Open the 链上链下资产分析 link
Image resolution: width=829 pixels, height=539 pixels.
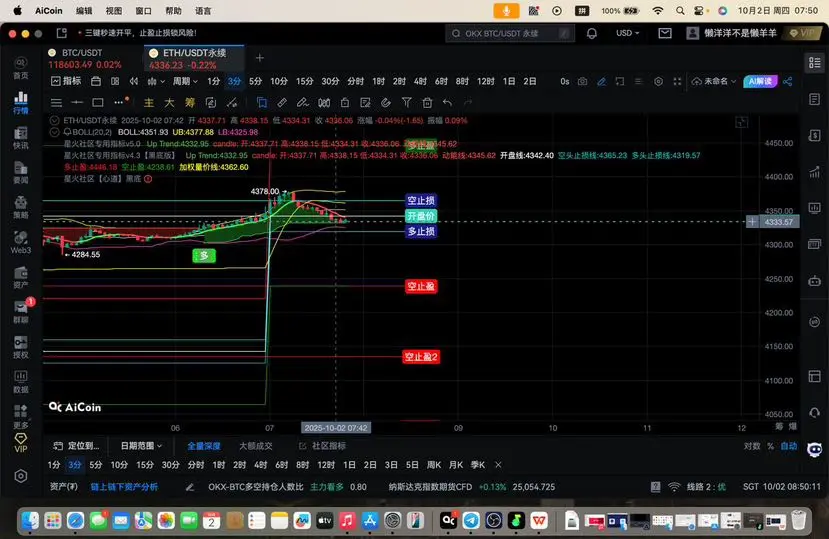(x=124, y=487)
